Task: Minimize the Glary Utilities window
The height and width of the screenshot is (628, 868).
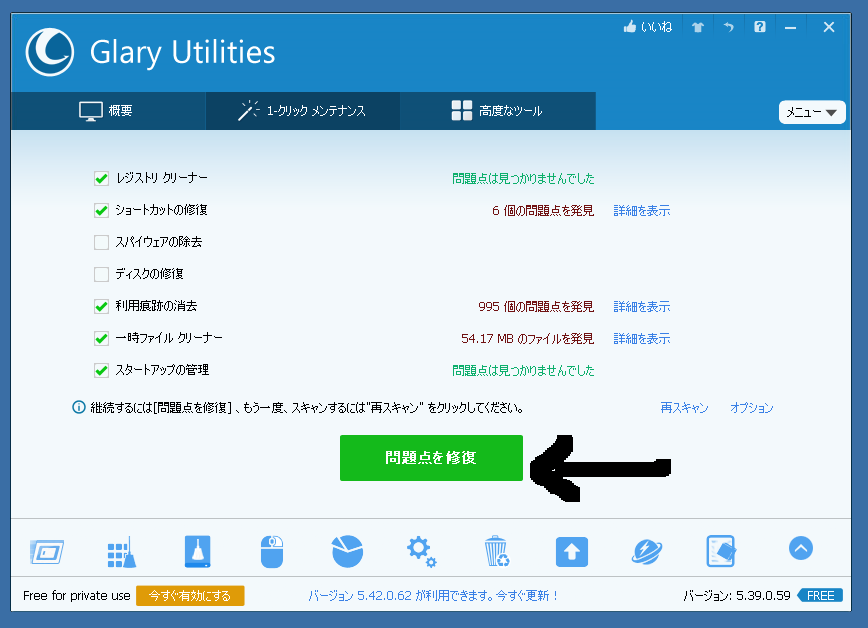Action: pyautogui.click(x=790, y=27)
